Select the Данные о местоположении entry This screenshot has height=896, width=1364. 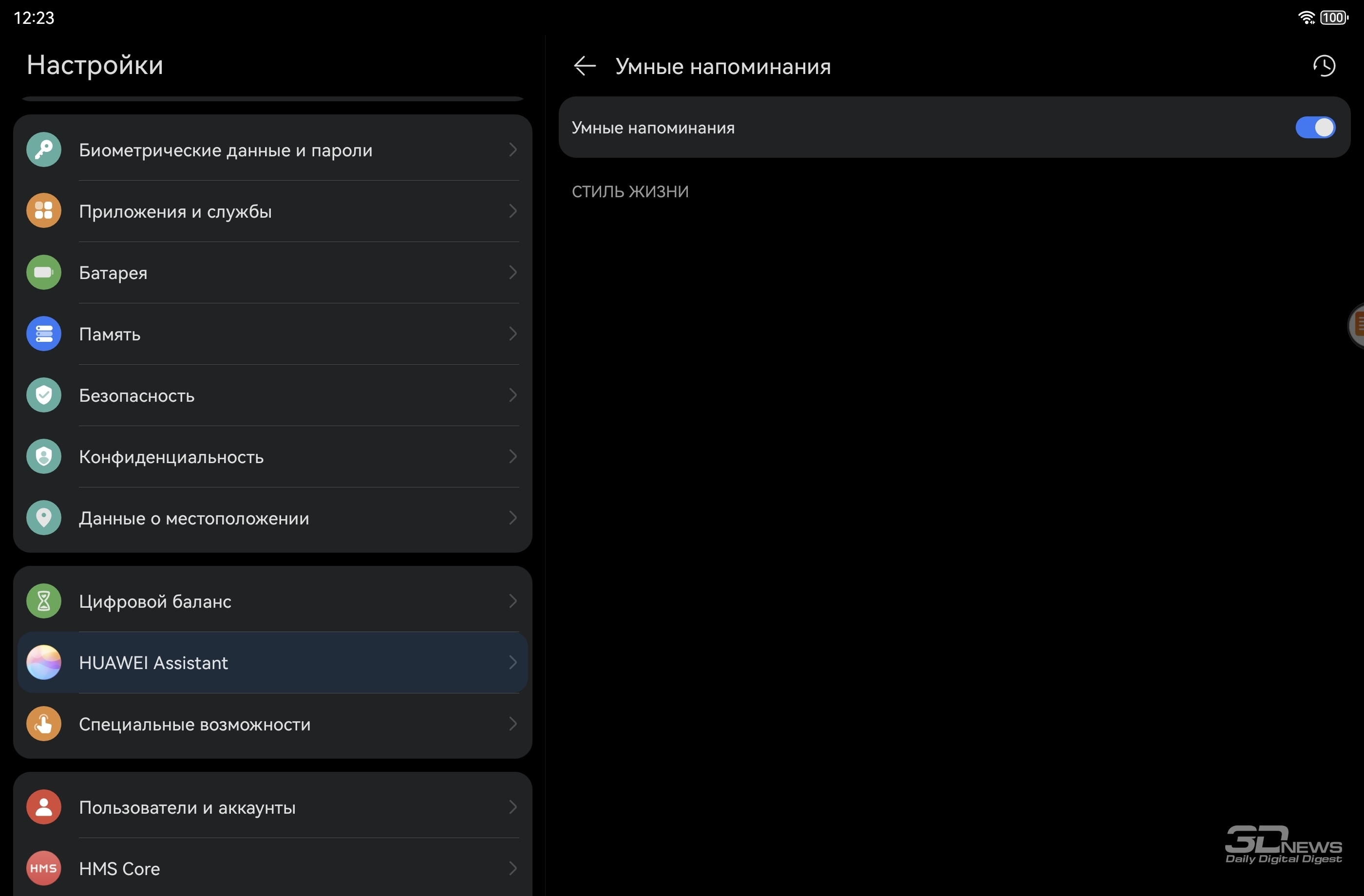pos(273,518)
